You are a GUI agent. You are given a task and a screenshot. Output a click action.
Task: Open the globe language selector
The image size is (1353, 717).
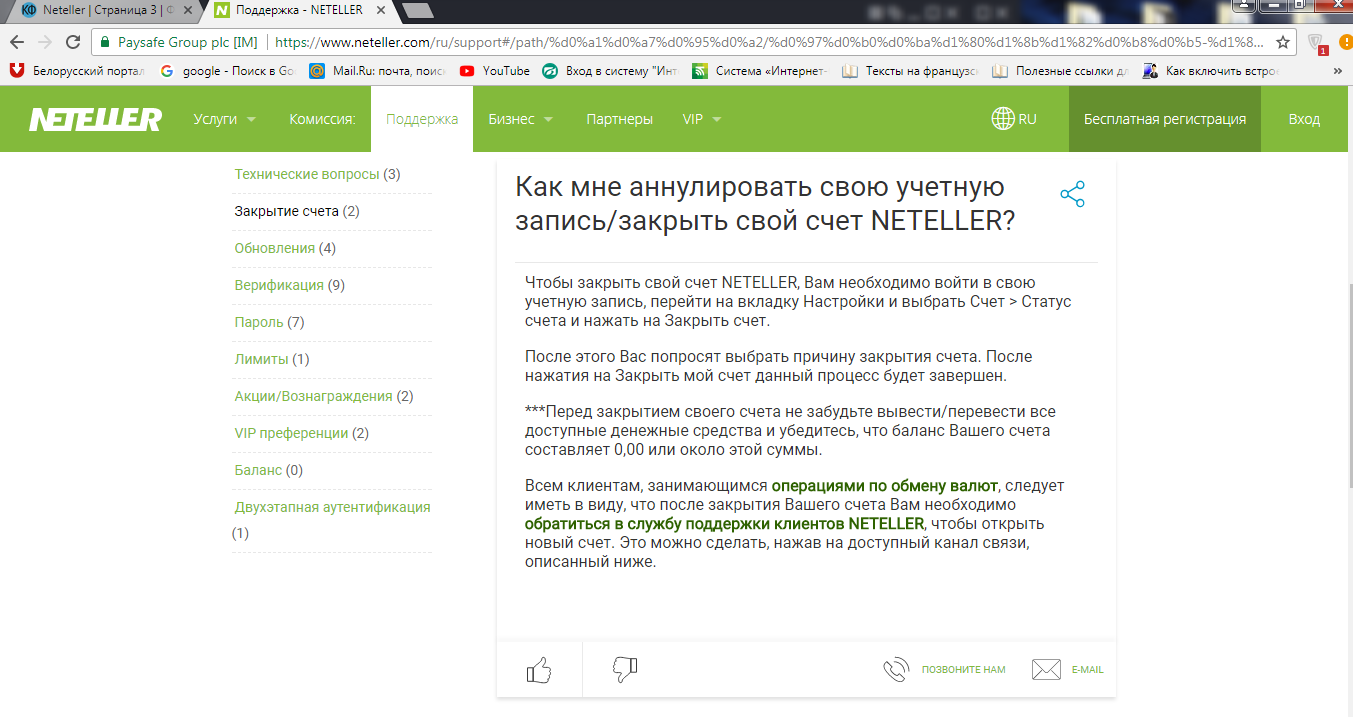point(1013,119)
